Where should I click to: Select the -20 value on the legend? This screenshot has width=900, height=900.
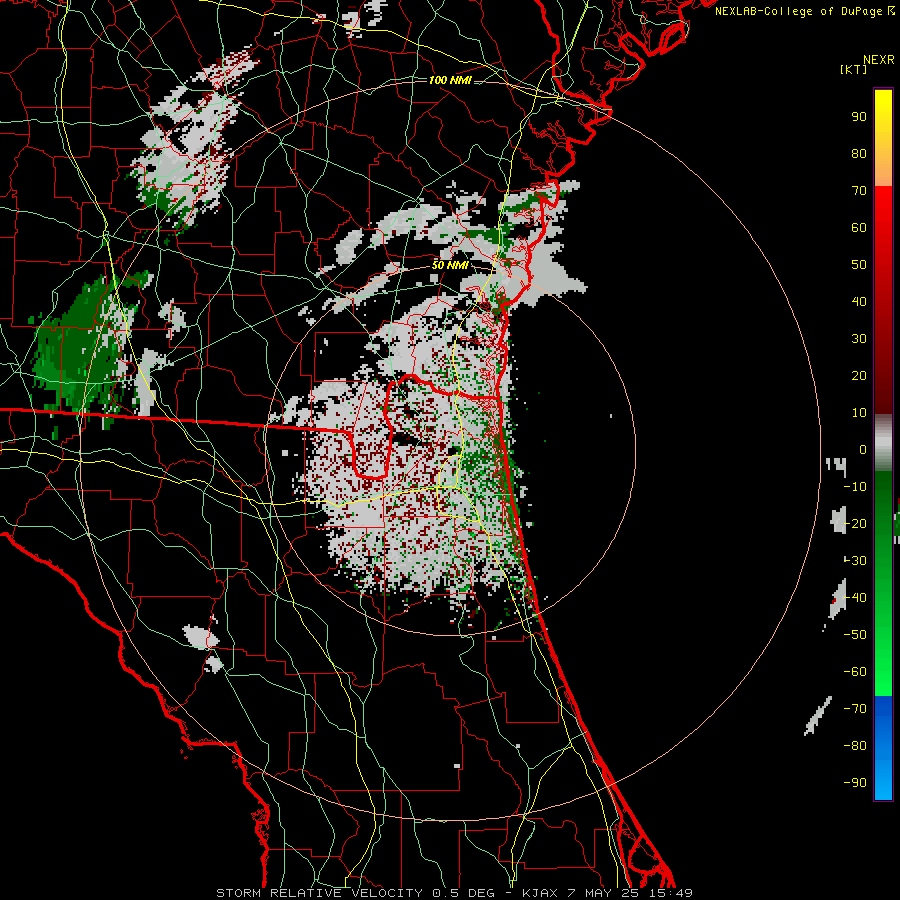tap(855, 523)
